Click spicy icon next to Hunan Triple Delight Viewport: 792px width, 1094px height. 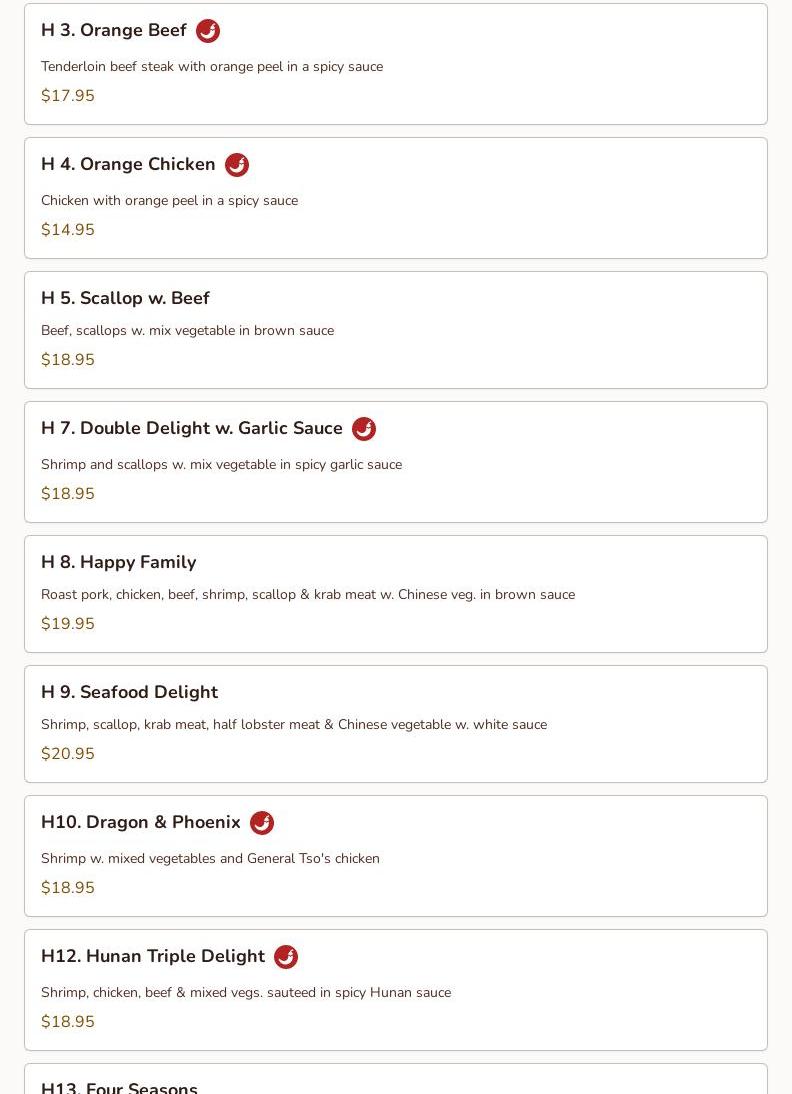click(286, 957)
